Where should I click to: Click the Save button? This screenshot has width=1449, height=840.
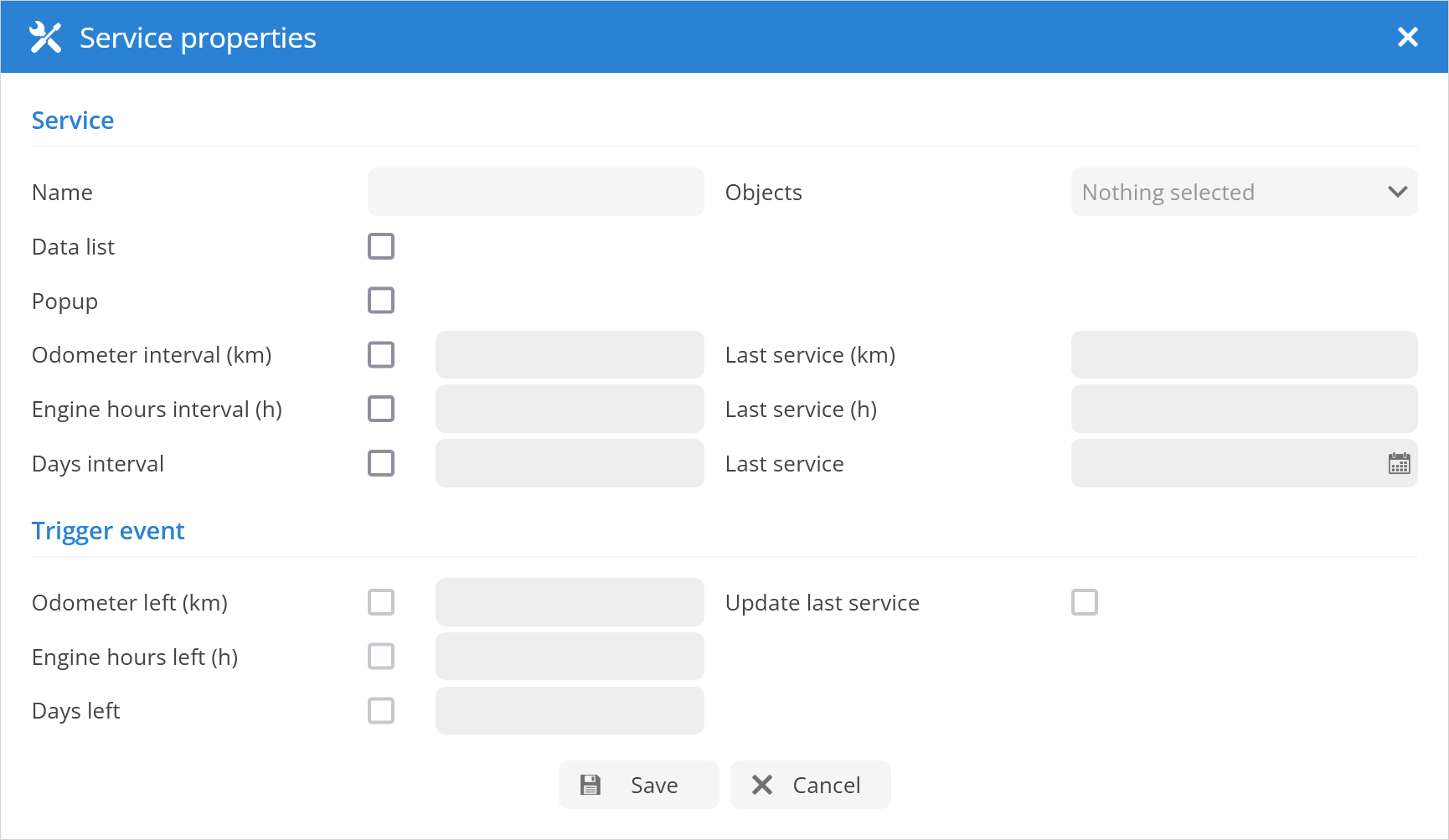pos(638,785)
